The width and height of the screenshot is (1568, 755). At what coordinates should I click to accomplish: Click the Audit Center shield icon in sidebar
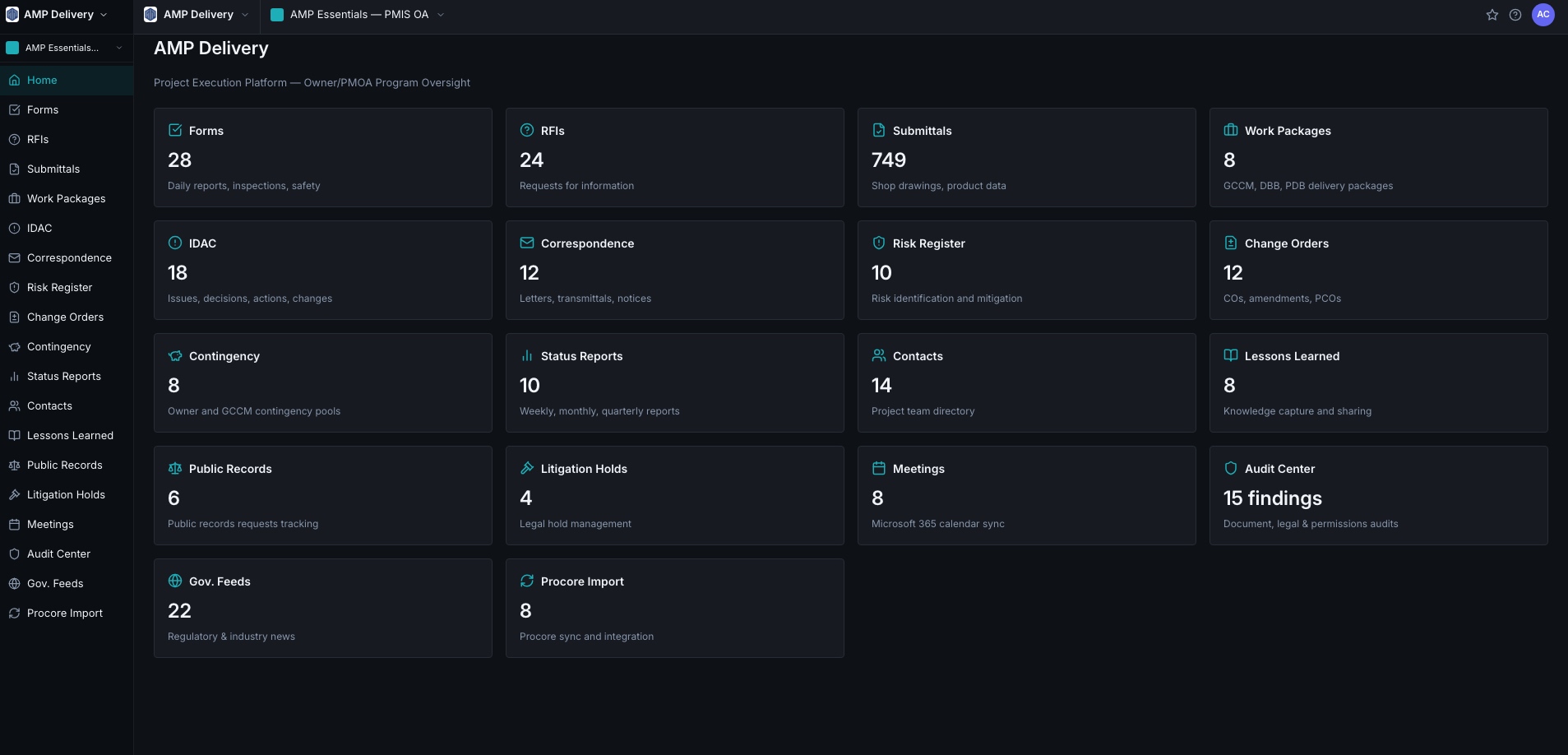pyautogui.click(x=14, y=554)
